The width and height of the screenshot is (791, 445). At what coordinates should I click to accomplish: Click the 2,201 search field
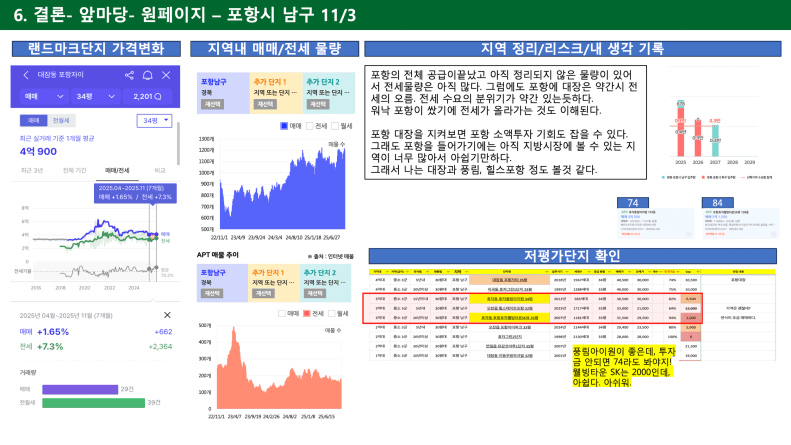click(147, 96)
